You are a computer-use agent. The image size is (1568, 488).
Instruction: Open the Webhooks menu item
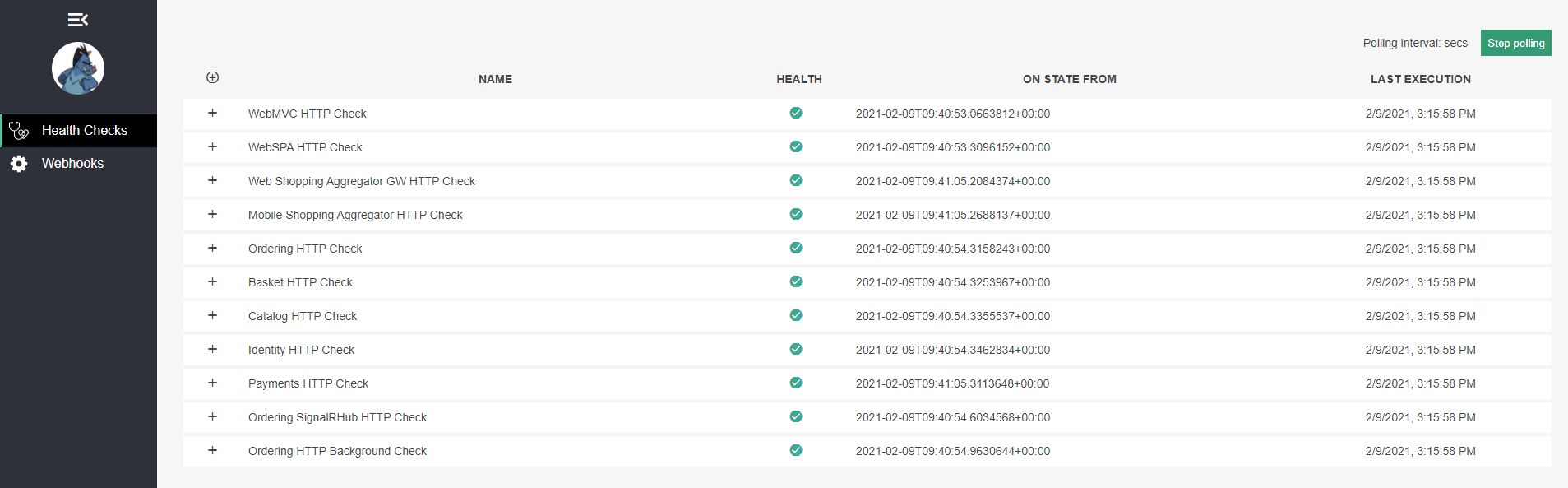coord(79,164)
